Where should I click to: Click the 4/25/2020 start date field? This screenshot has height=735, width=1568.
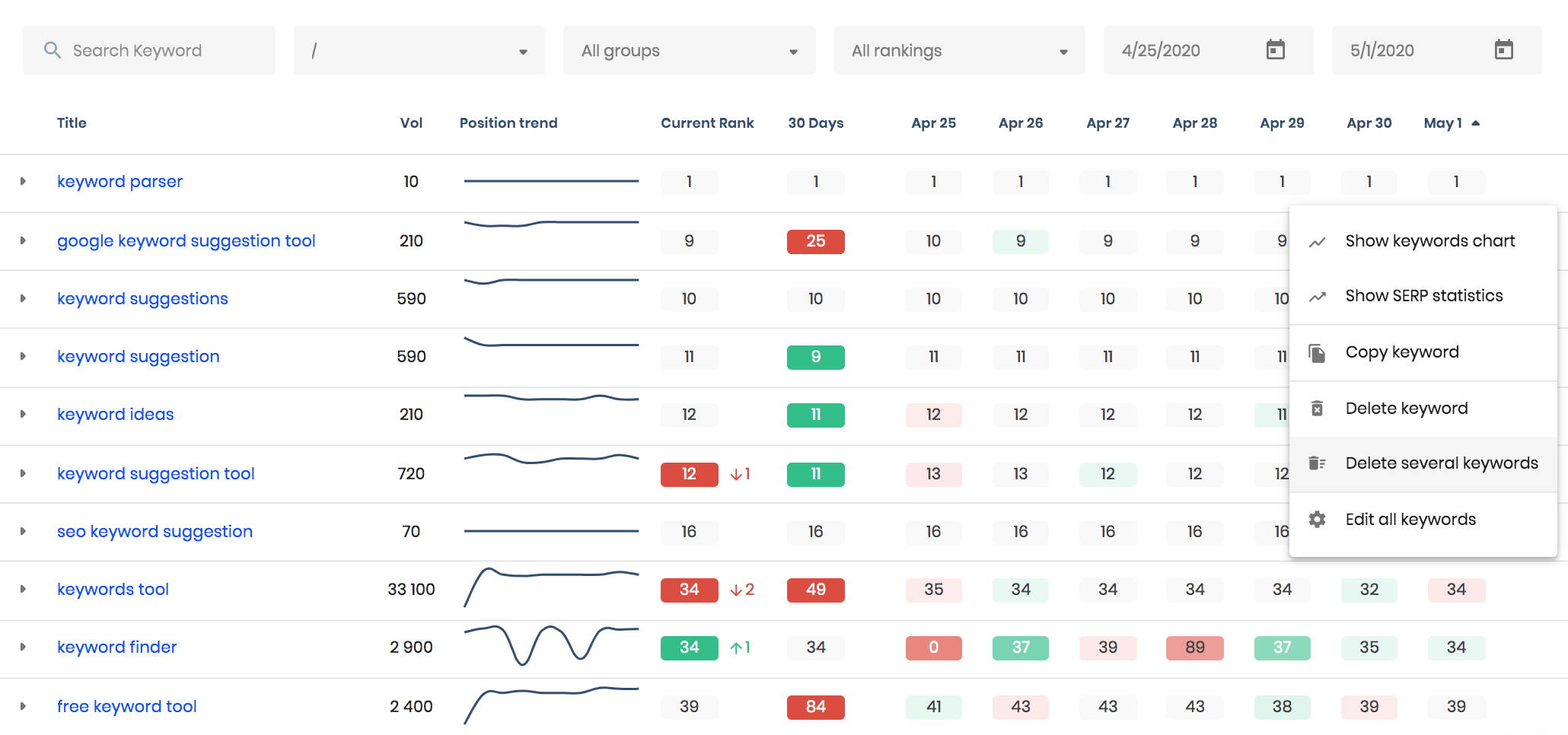point(1208,50)
